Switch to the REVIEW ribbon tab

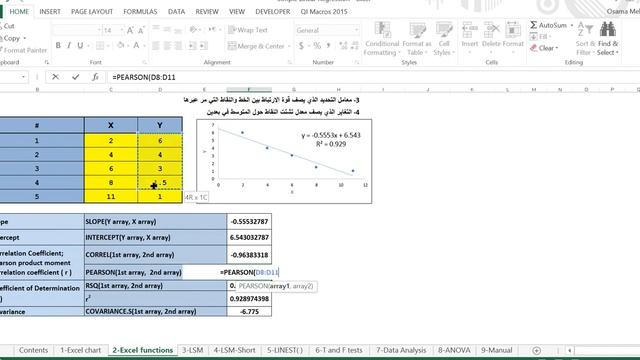[x=207, y=11]
